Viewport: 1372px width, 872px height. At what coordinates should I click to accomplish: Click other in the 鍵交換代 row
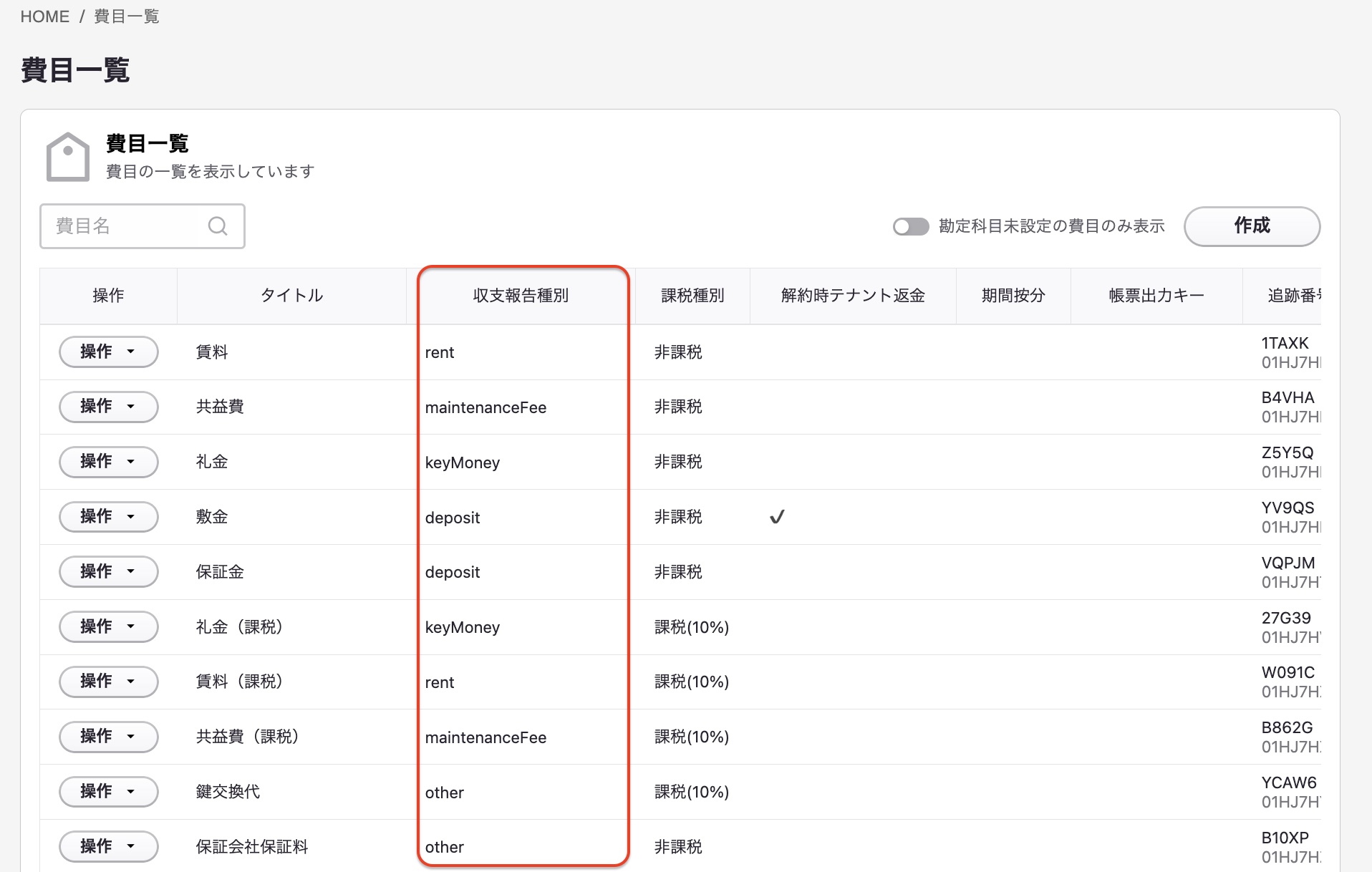(444, 793)
